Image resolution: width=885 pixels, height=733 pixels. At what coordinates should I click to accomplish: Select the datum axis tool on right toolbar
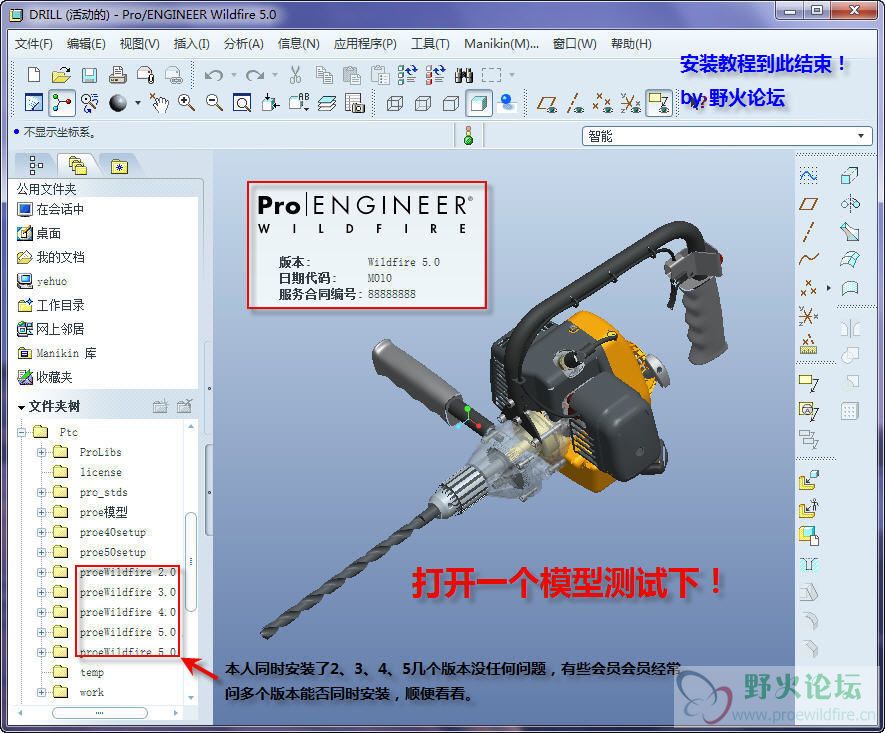[808, 231]
